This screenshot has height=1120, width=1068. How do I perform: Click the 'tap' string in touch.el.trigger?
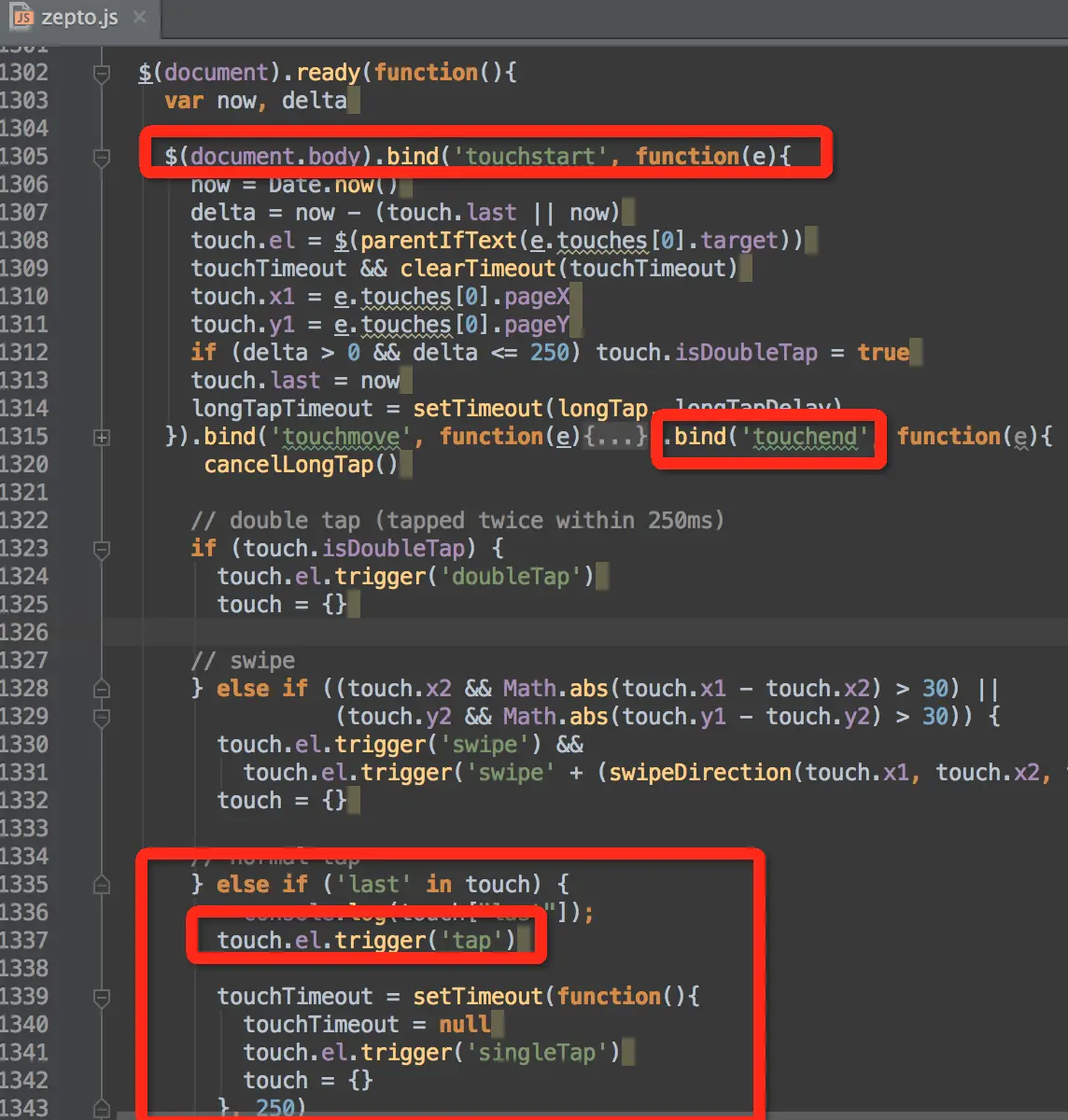click(x=471, y=941)
